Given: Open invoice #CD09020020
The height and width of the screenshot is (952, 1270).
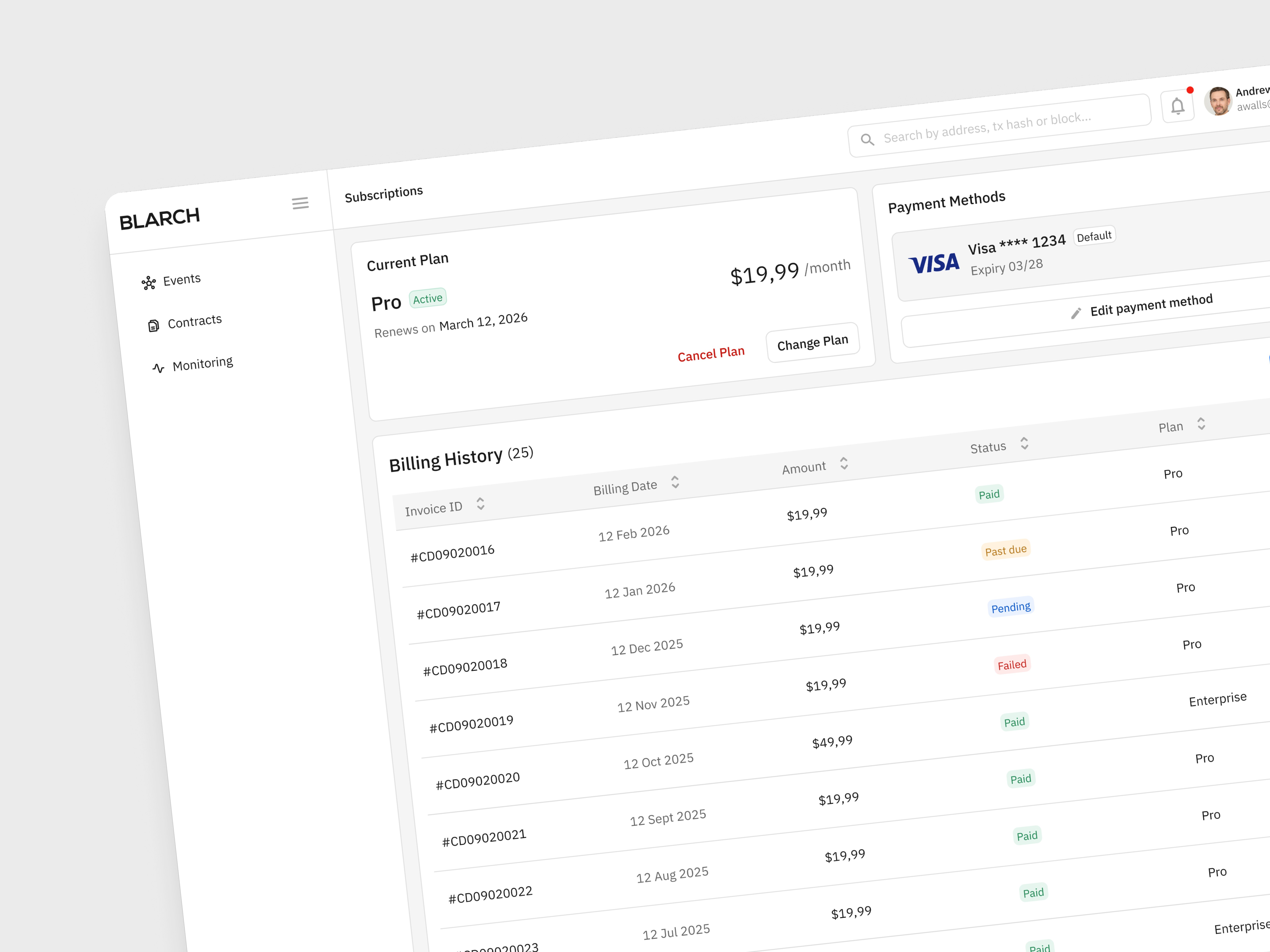Looking at the screenshot, I should [478, 781].
